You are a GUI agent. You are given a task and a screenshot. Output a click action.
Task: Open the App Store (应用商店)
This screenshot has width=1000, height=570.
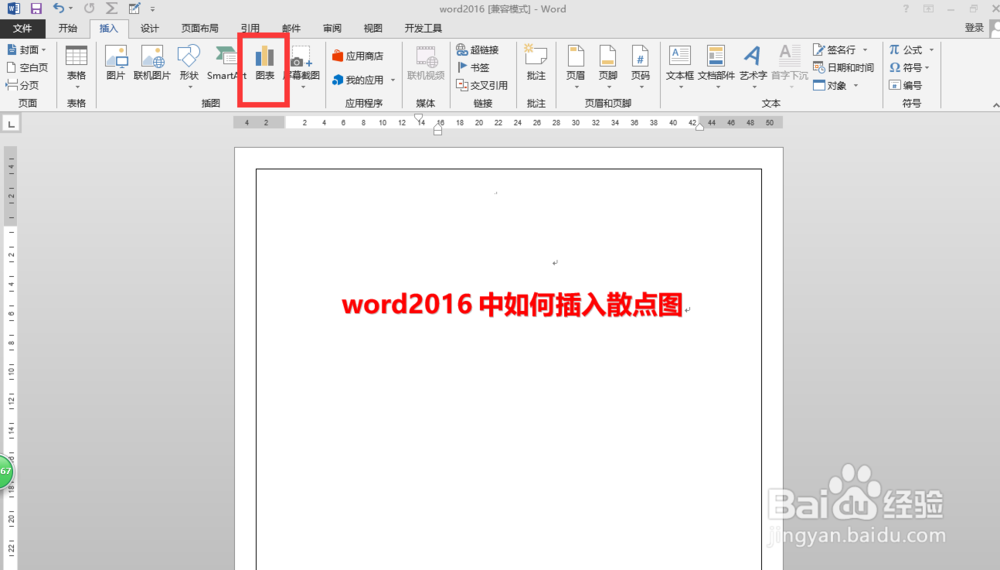pos(358,56)
